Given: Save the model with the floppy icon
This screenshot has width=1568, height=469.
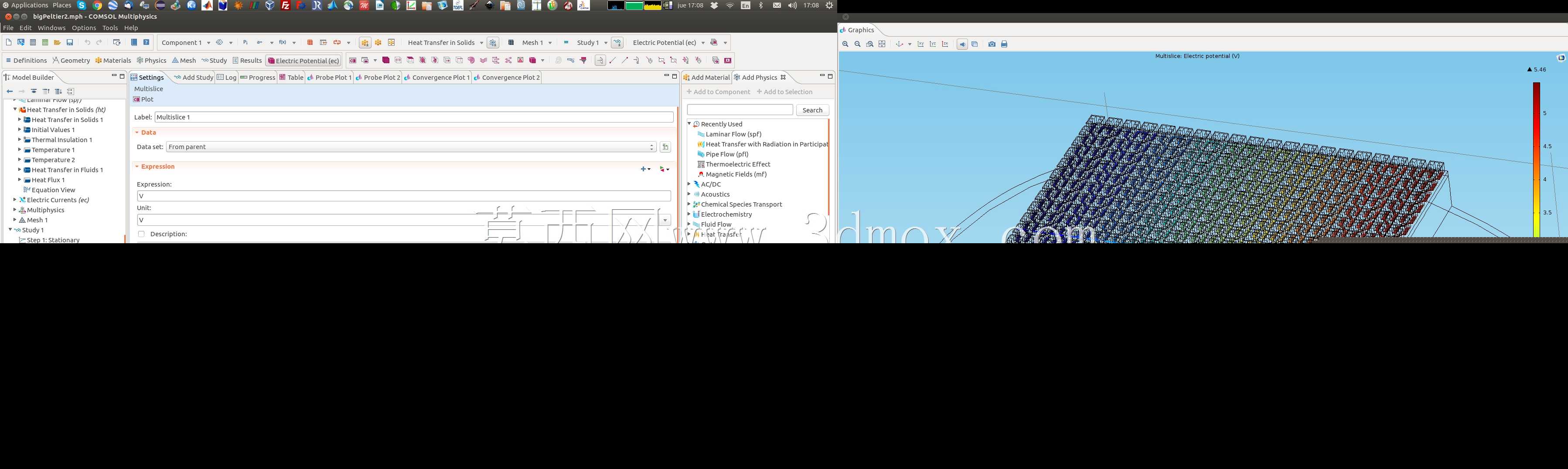Looking at the screenshot, I should click(70, 43).
